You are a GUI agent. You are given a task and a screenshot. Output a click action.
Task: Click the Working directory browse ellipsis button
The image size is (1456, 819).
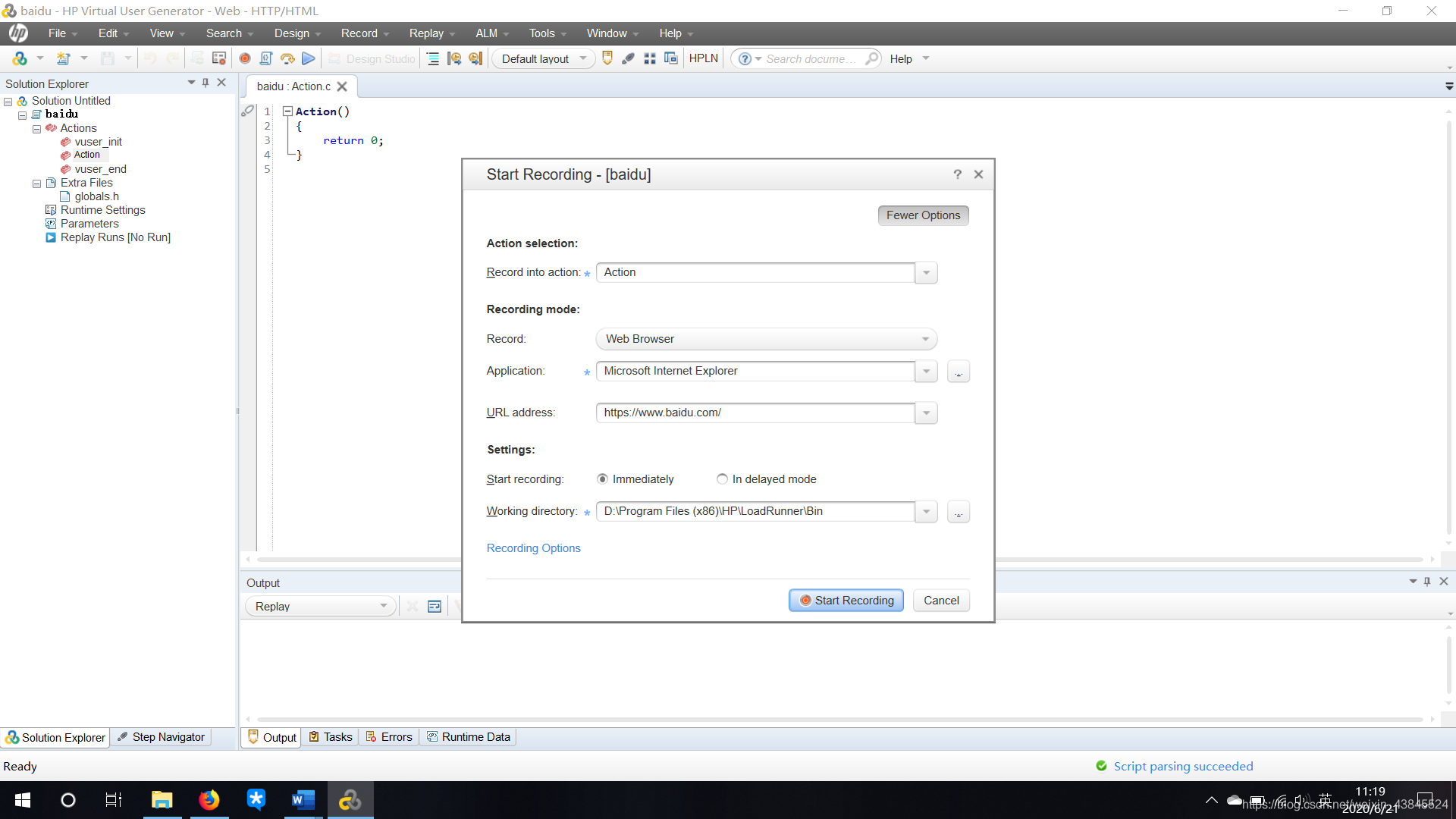959,512
